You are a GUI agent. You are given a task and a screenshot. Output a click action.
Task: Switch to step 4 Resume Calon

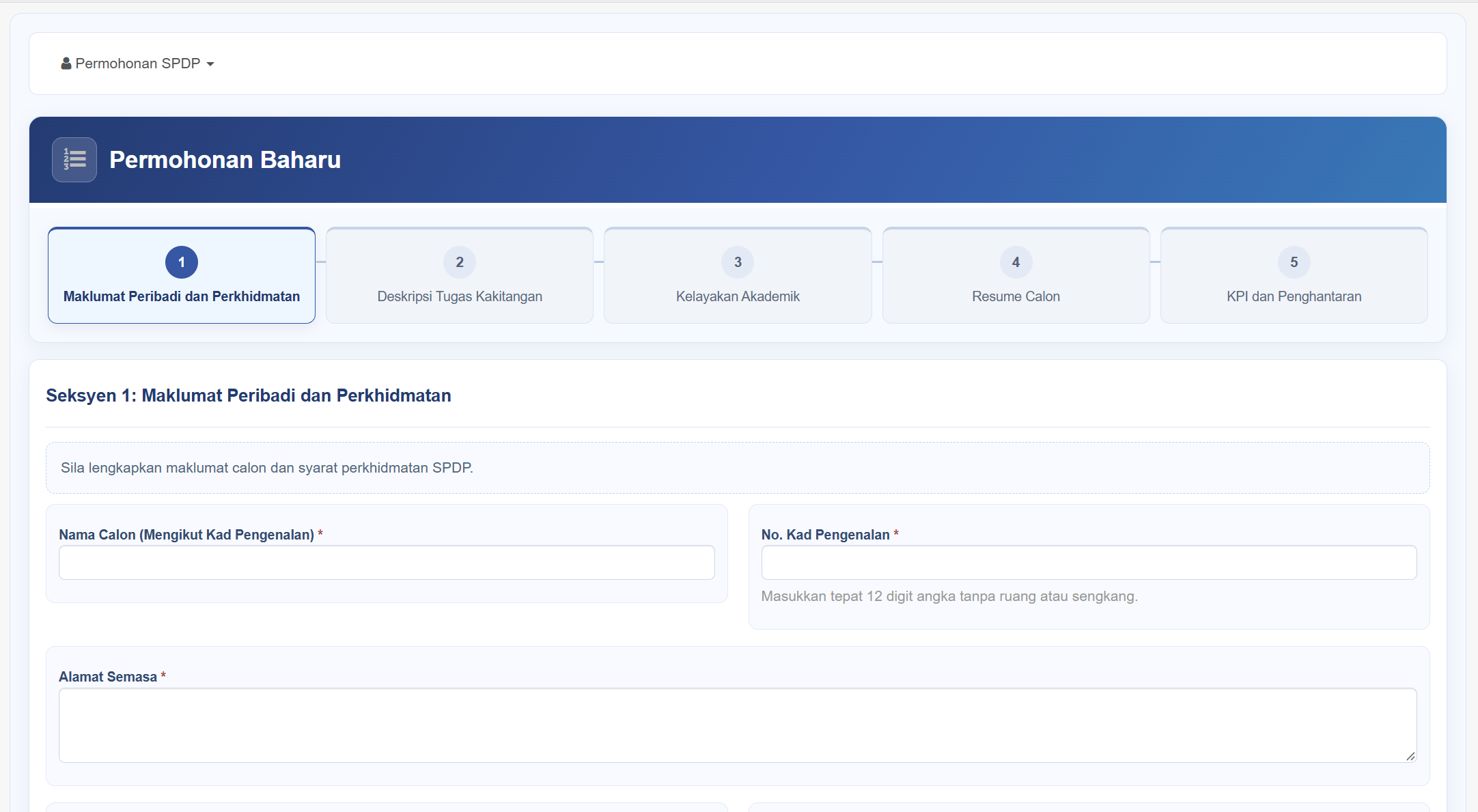[1016, 275]
